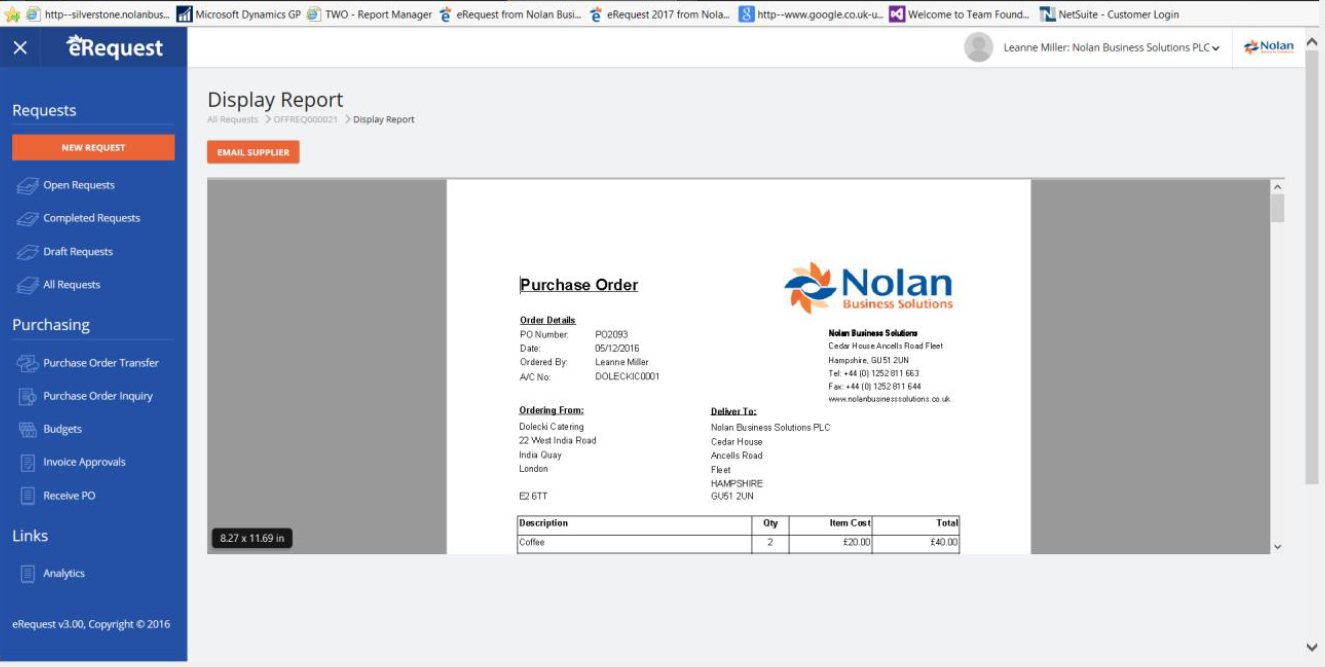
Task: Click the Analytics link icon
Action: point(28,573)
